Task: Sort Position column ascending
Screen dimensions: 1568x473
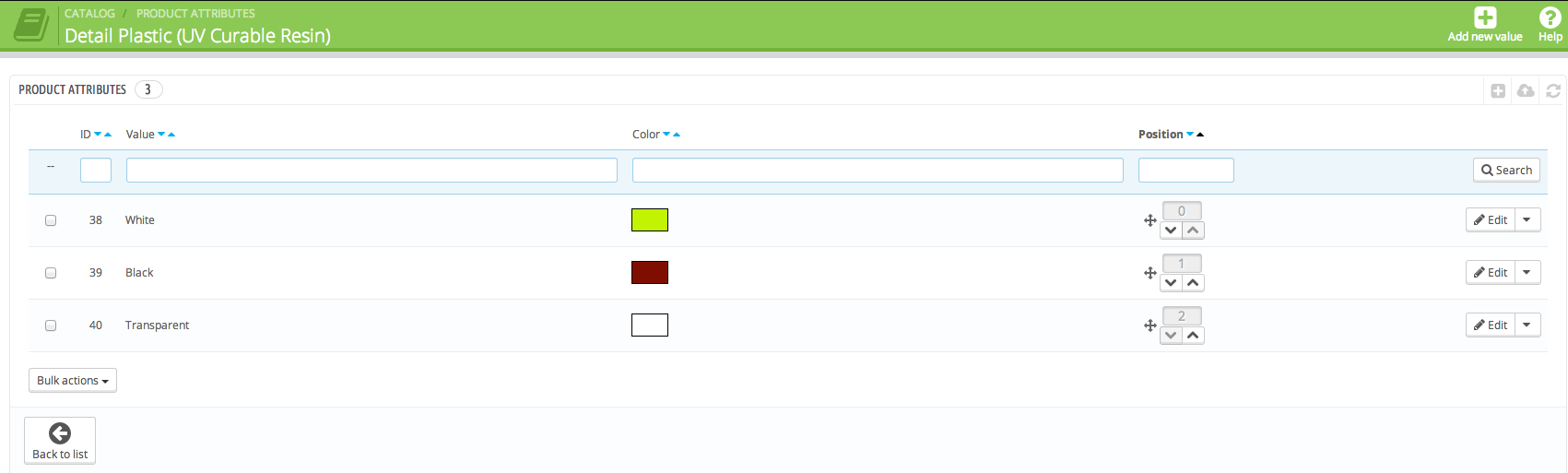Action: [x=1200, y=135]
